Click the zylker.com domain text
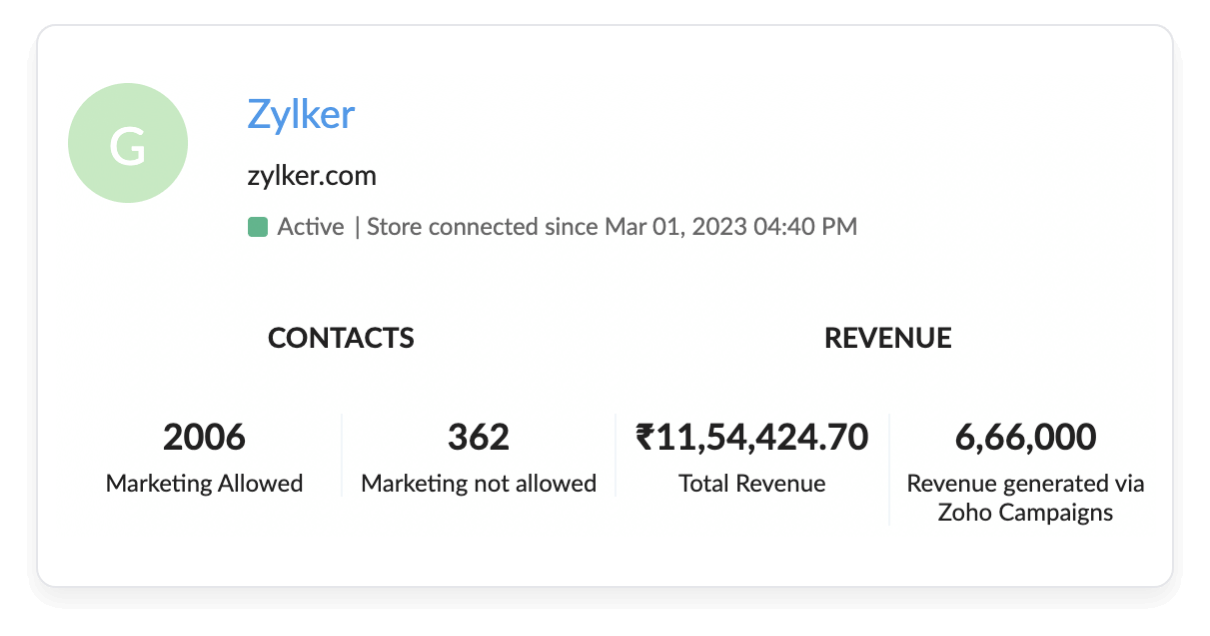Screen dimensions: 1210x636 [311, 176]
